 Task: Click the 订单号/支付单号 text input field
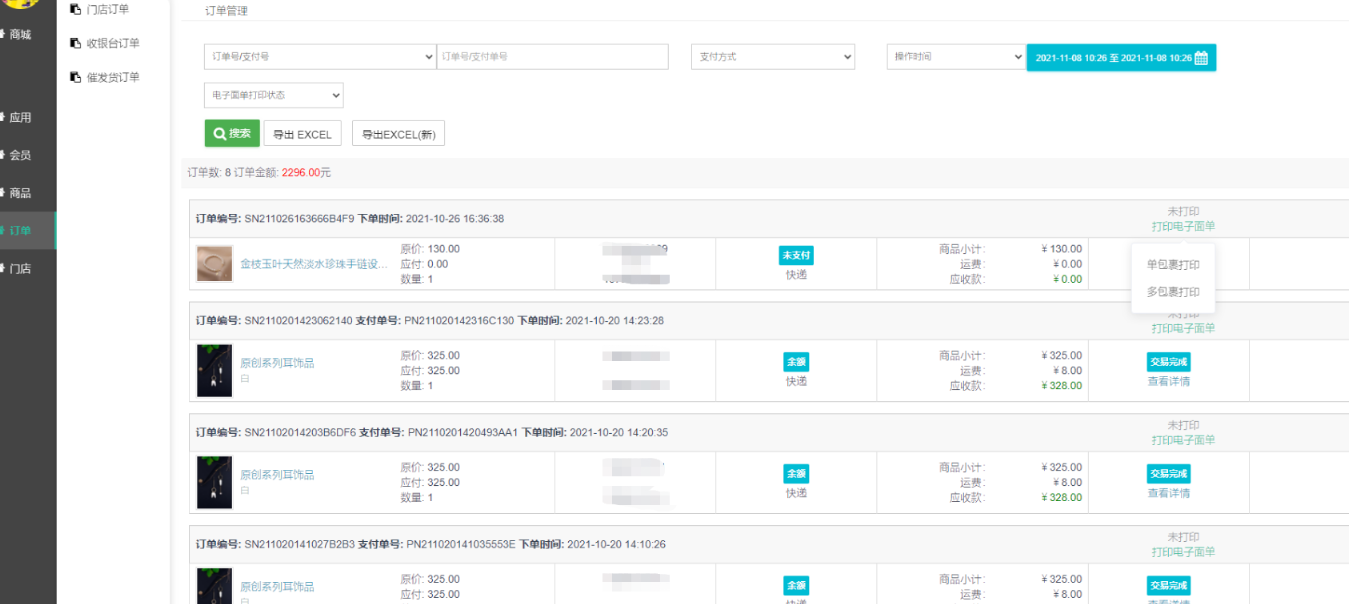(552, 57)
